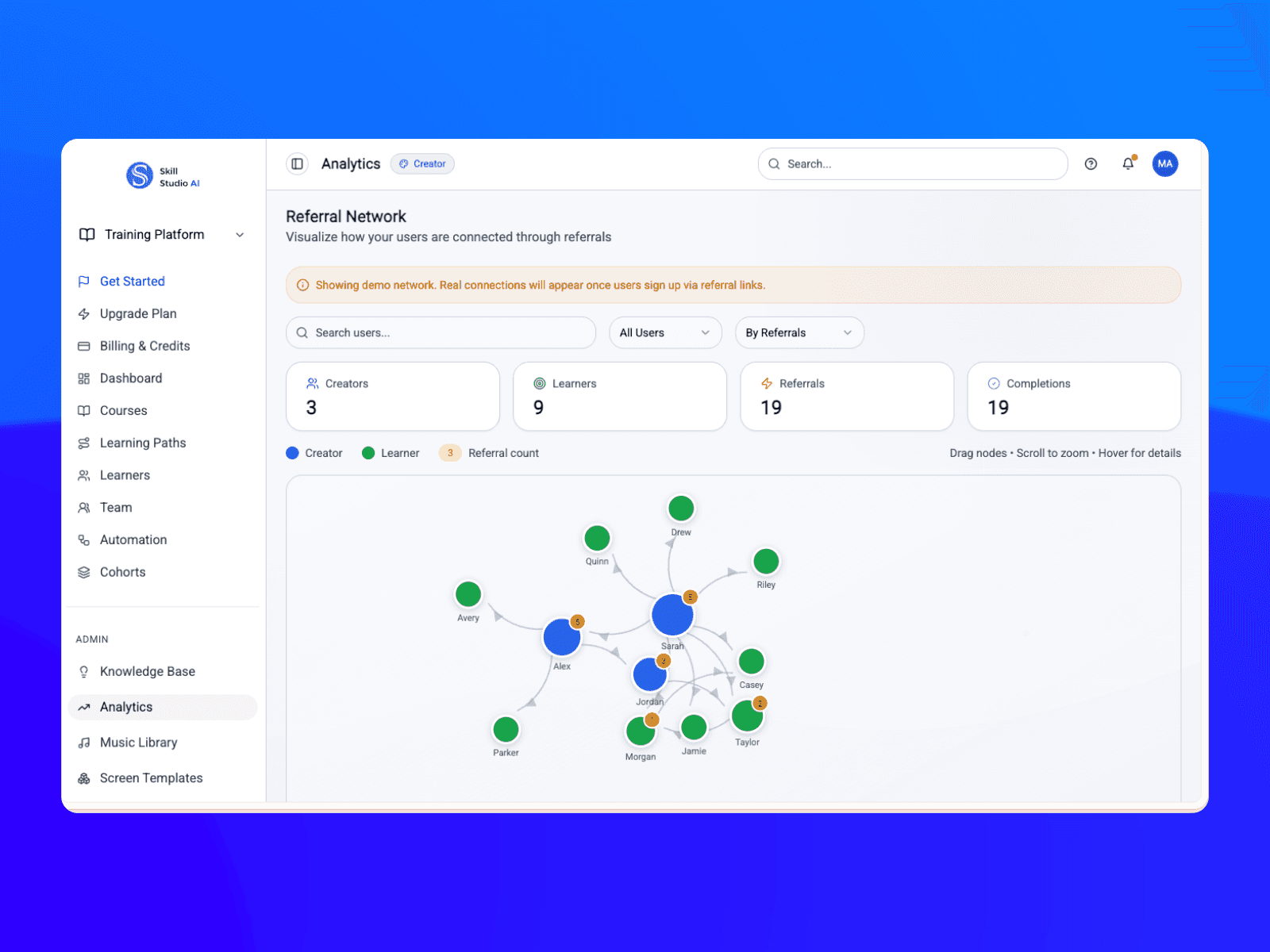The image size is (1270, 952).
Task: Click the Upgrade Plan lightning icon
Action: (x=84, y=314)
